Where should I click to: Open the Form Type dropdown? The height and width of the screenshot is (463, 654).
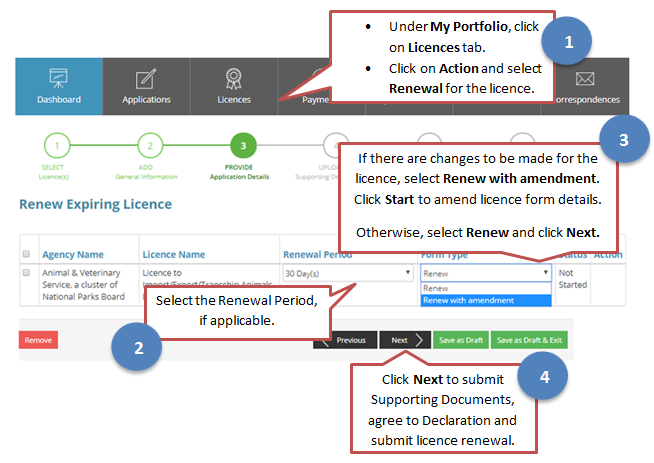pyautogui.click(x=485, y=272)
